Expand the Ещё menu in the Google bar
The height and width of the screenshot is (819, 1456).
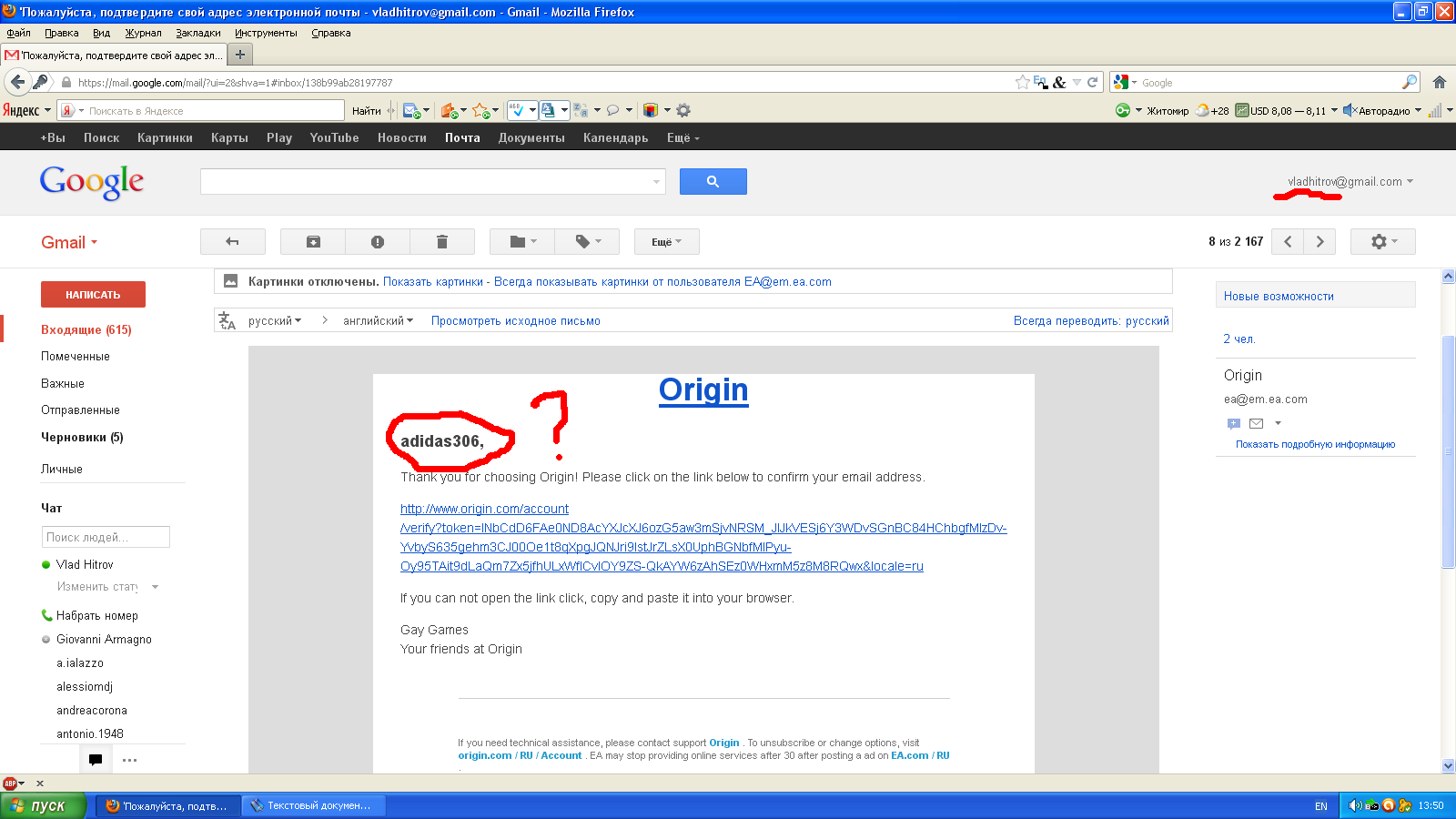point(683,138)
